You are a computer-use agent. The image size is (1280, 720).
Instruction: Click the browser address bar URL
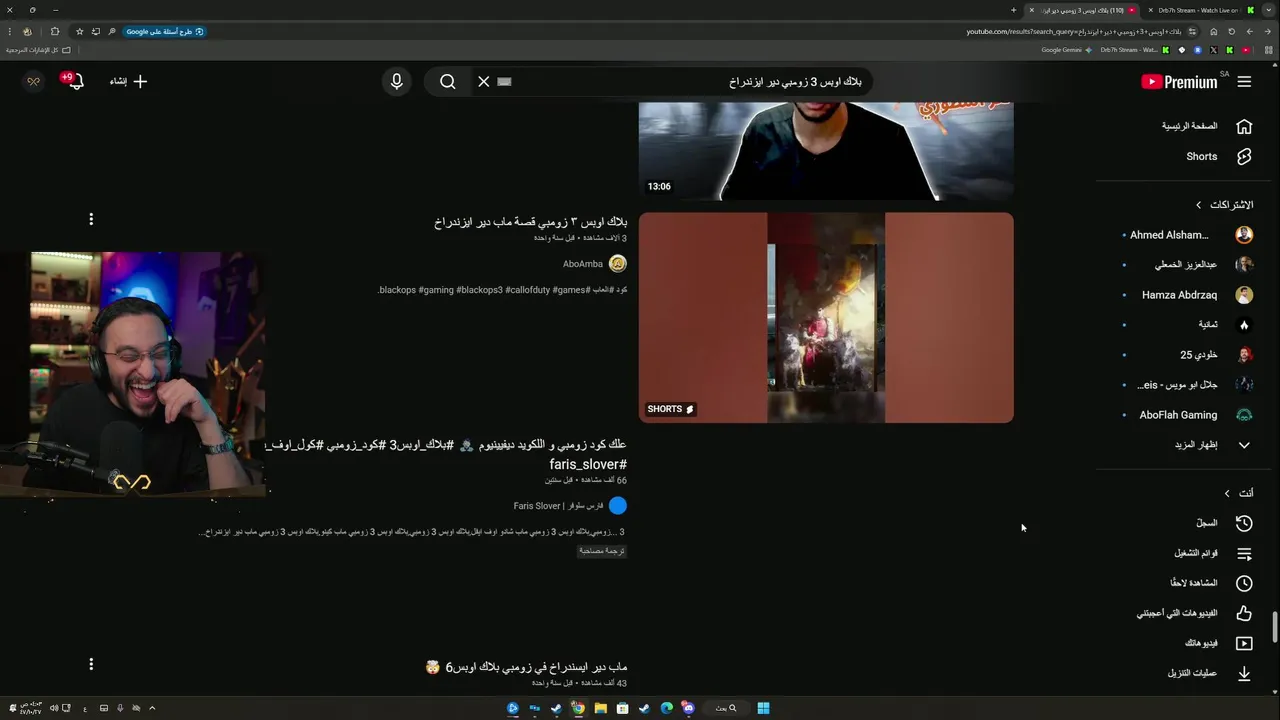1074,32
